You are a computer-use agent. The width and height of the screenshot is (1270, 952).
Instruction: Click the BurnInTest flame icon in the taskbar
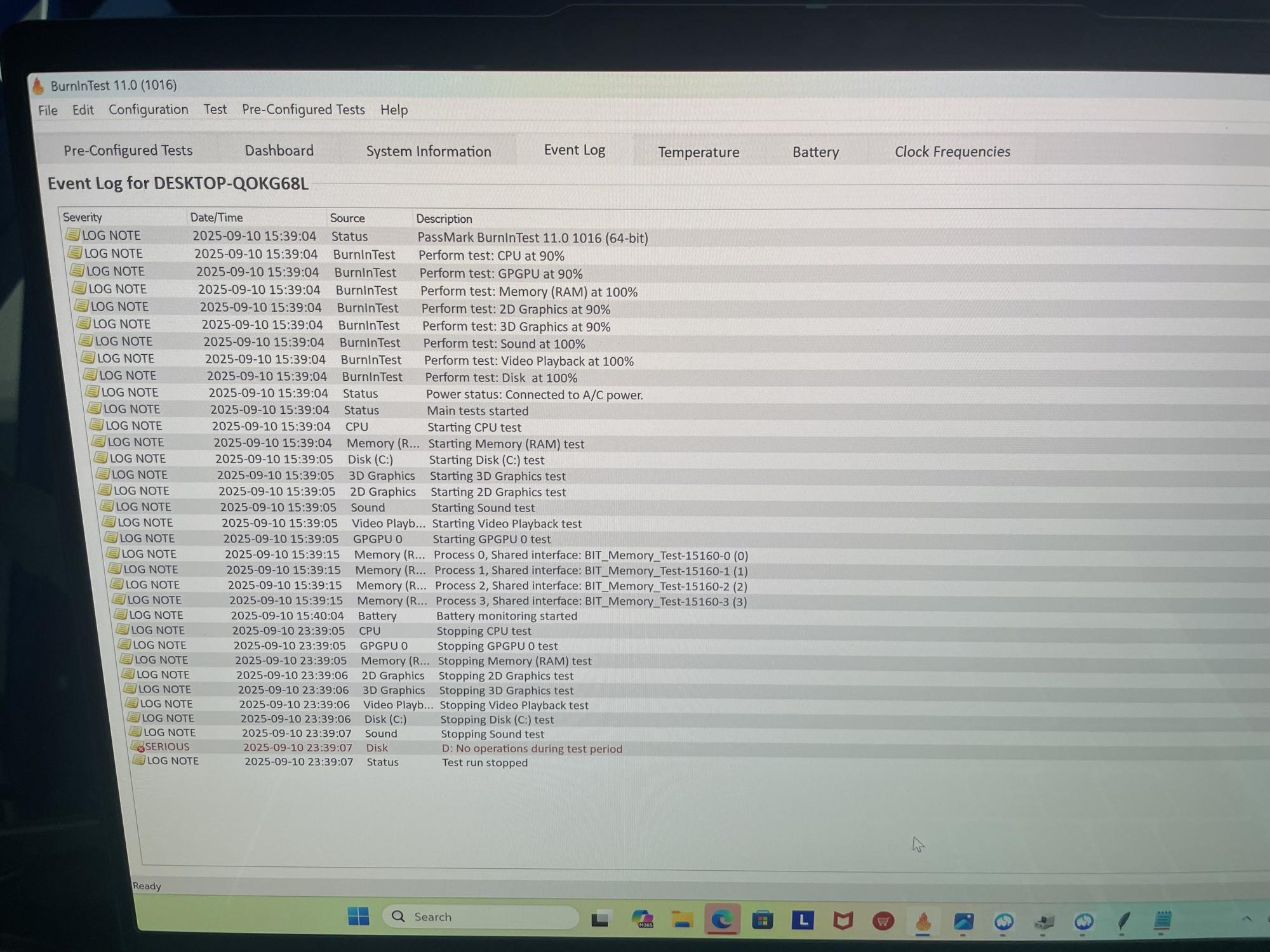click(923, 921)
